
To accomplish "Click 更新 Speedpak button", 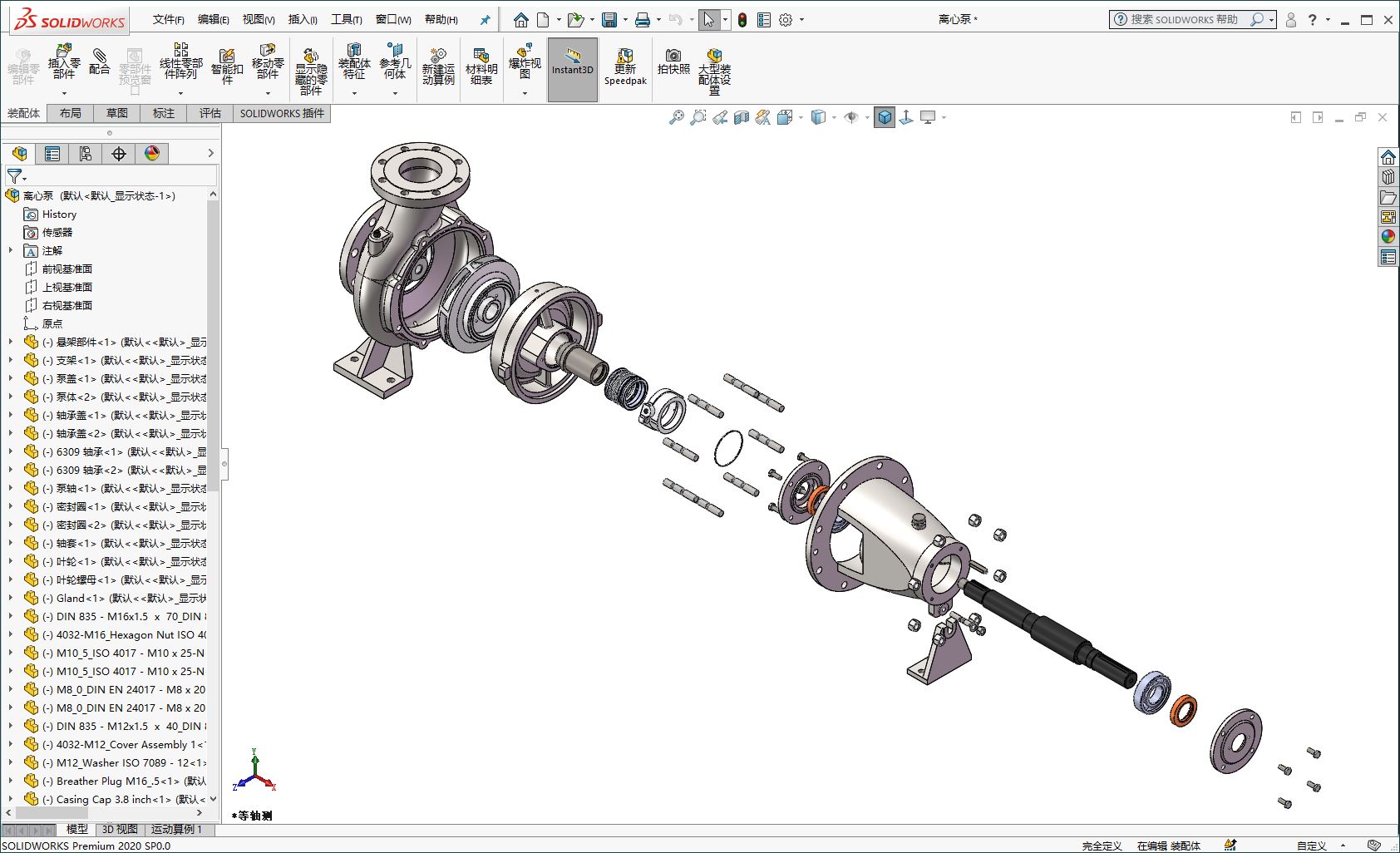I will point(625,67).
